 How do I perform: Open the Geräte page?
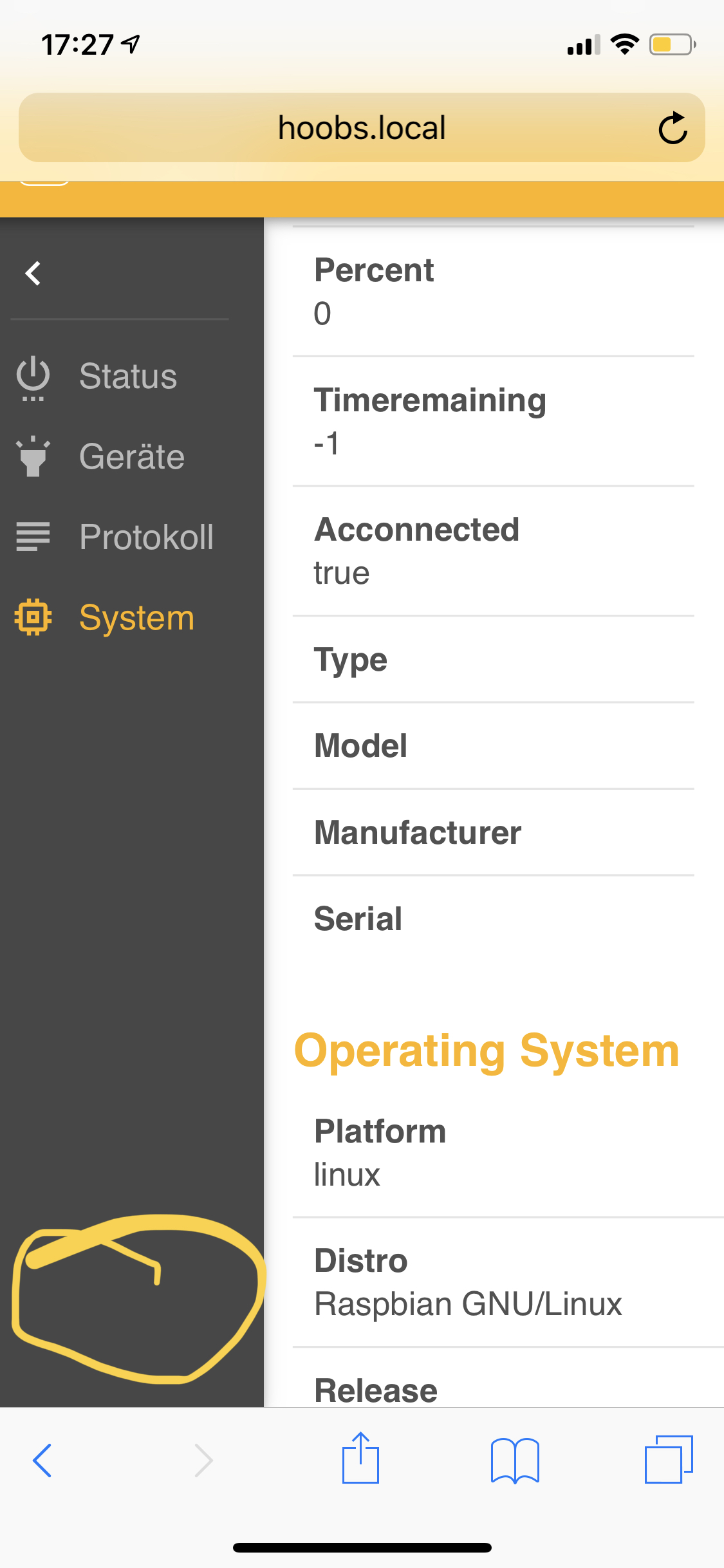pos(131,457)
